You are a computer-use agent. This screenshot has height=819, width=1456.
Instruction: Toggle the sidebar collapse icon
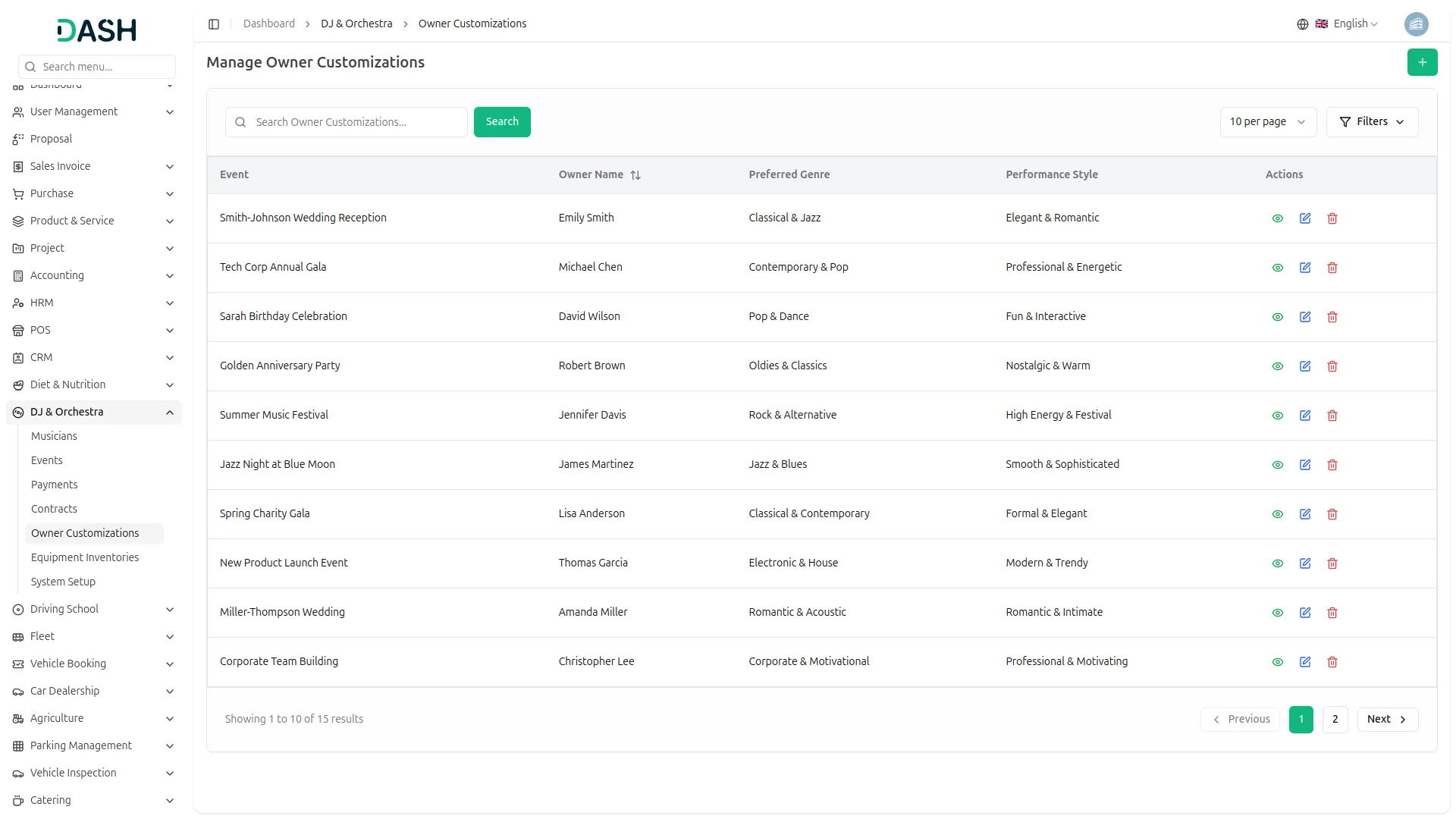214,24
